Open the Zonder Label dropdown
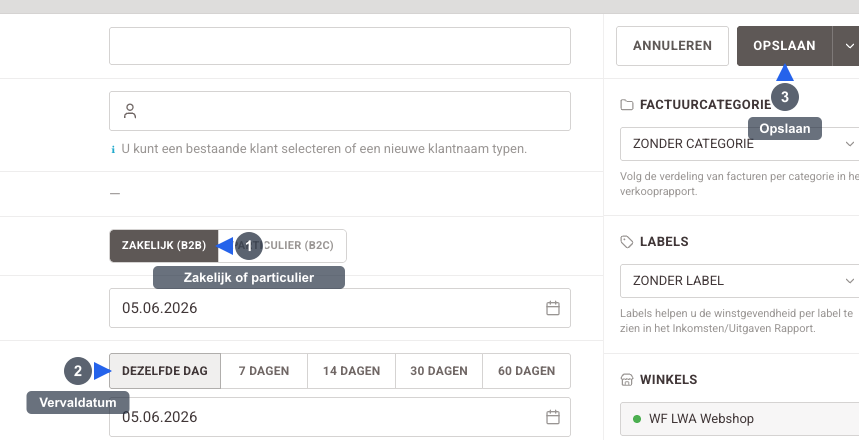Screen dimensions: 859x440 point(740,281)
